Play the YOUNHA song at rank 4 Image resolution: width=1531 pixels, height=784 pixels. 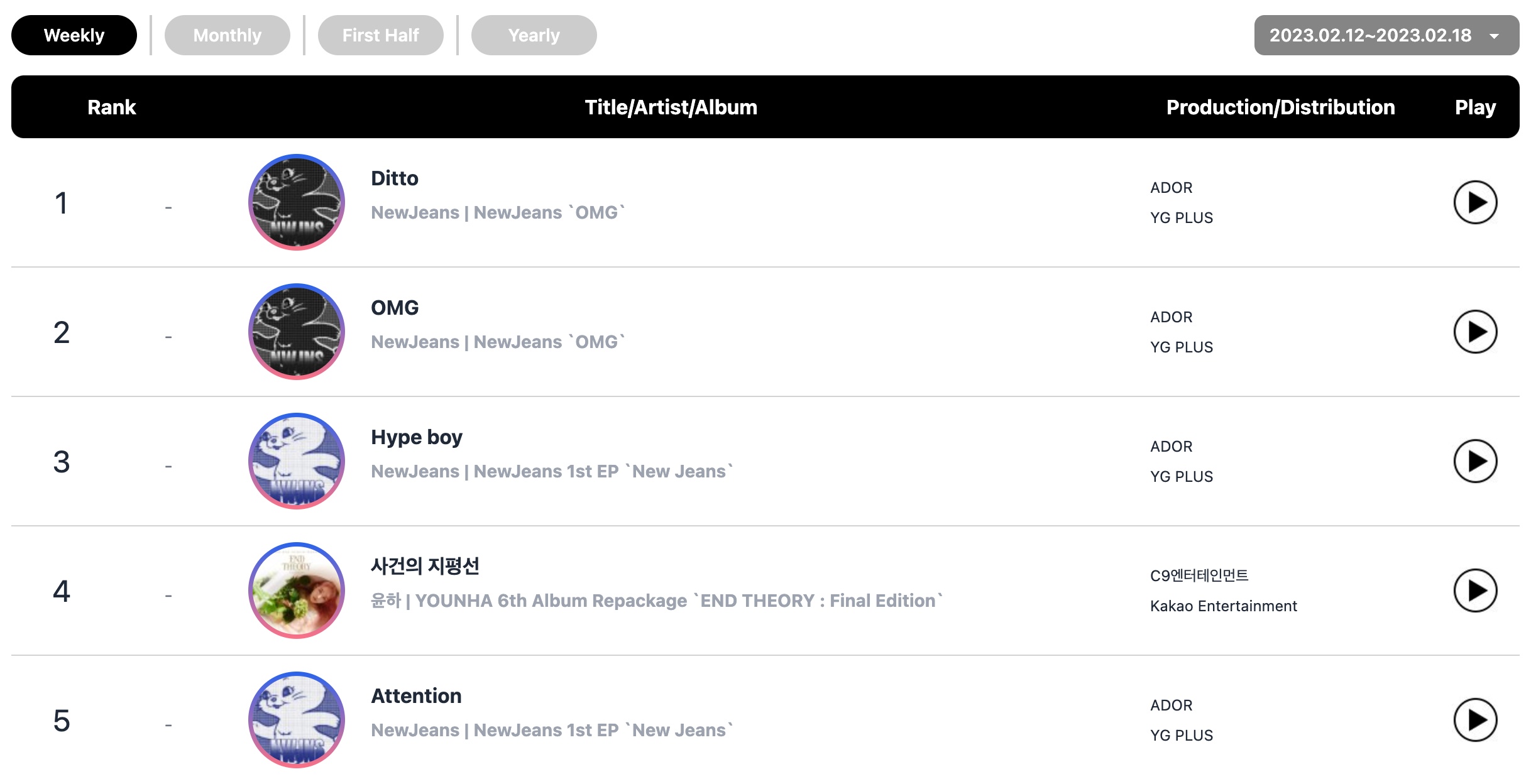click(x=1475, y=591)
